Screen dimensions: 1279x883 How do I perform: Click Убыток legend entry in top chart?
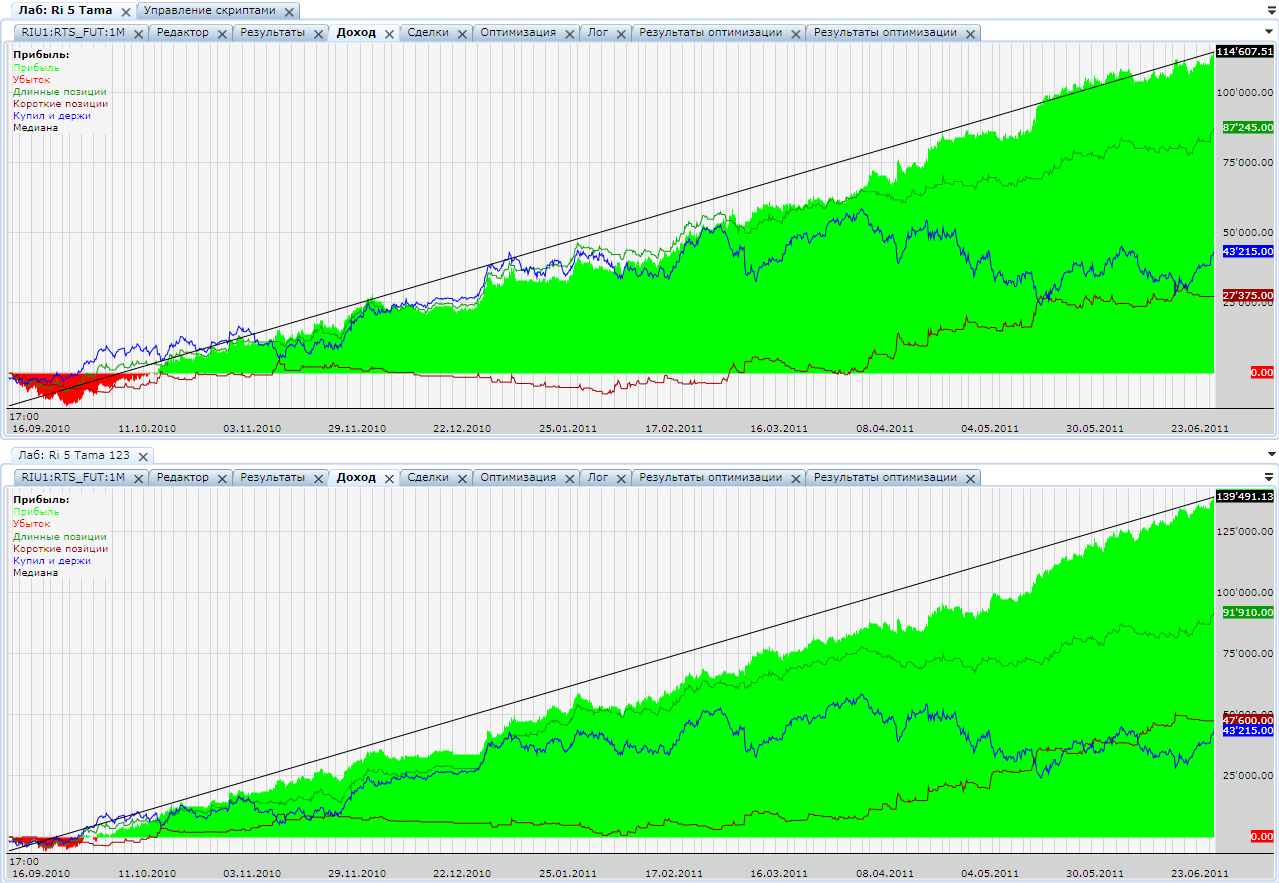[30, 79]
